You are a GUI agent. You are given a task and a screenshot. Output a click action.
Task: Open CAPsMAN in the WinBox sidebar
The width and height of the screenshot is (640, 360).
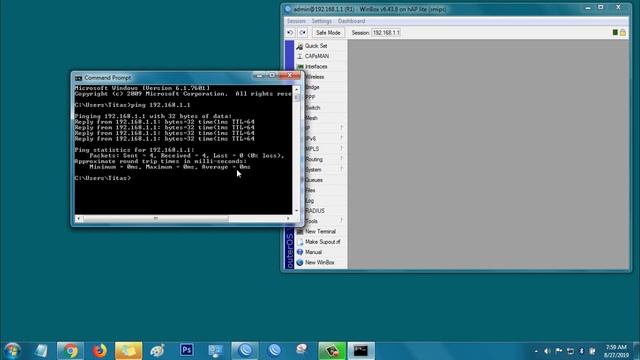pos(317,56)
